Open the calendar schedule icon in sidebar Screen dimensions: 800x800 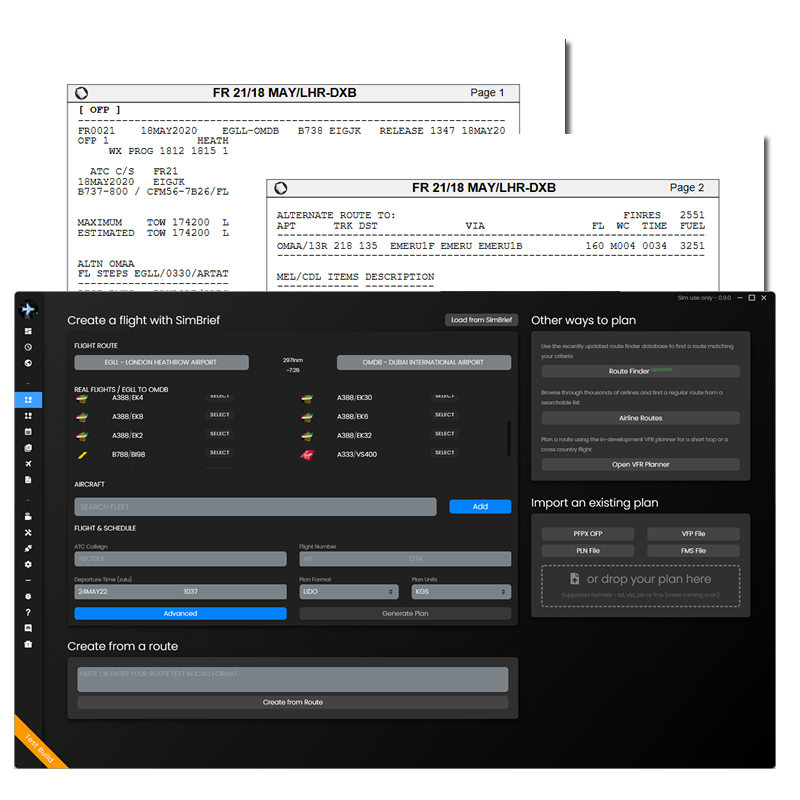coord(29,430)
